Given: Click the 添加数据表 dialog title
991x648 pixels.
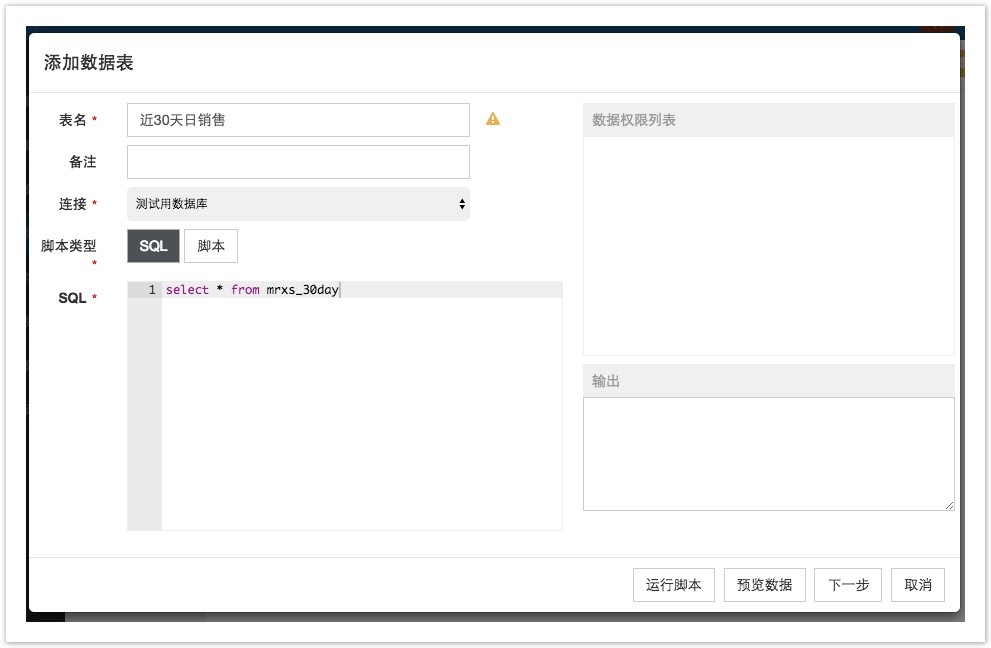Looking at the screenshot, I should click(88, 63).
